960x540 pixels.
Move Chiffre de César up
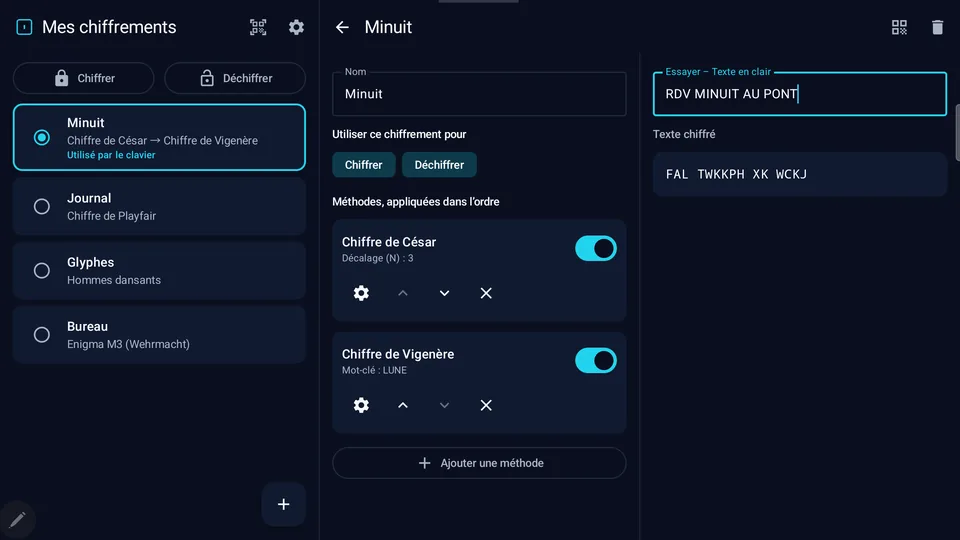click(403, 293)
